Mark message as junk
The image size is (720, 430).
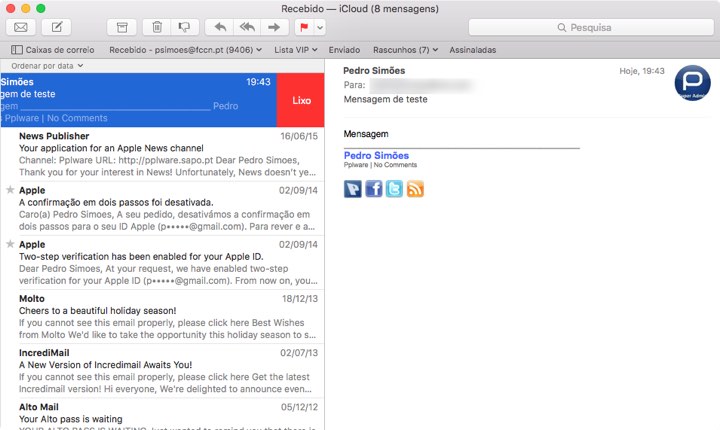point(185,28)
